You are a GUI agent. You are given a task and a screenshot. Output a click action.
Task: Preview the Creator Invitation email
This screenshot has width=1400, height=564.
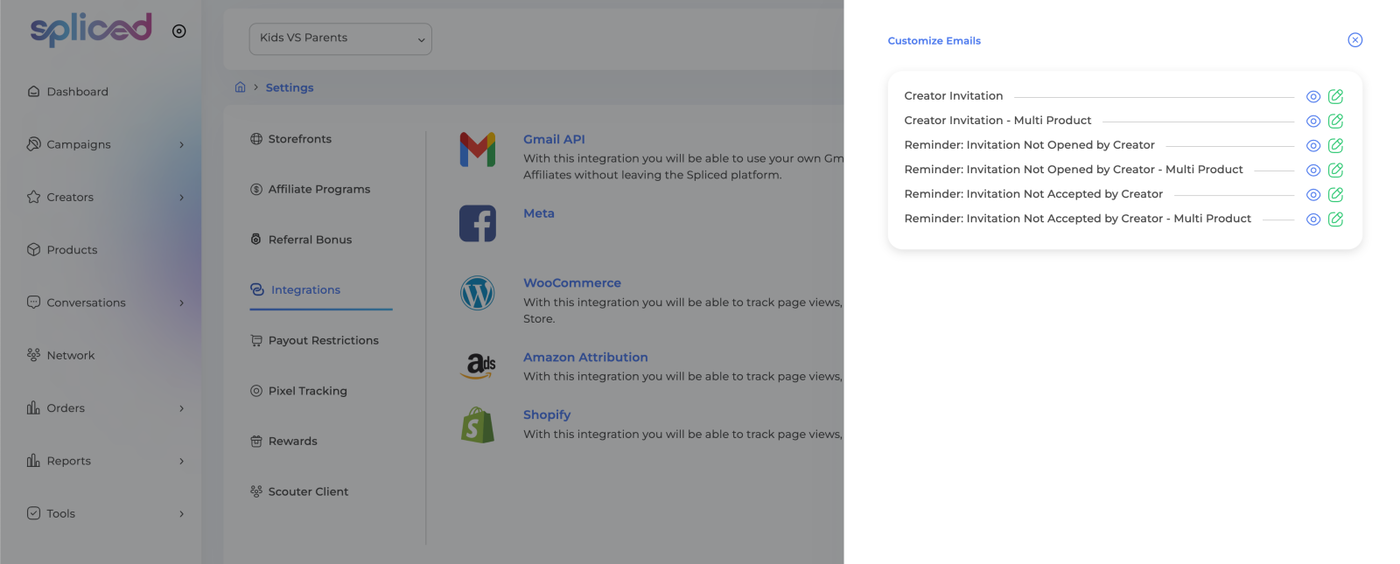click(x=1313, y=97)
